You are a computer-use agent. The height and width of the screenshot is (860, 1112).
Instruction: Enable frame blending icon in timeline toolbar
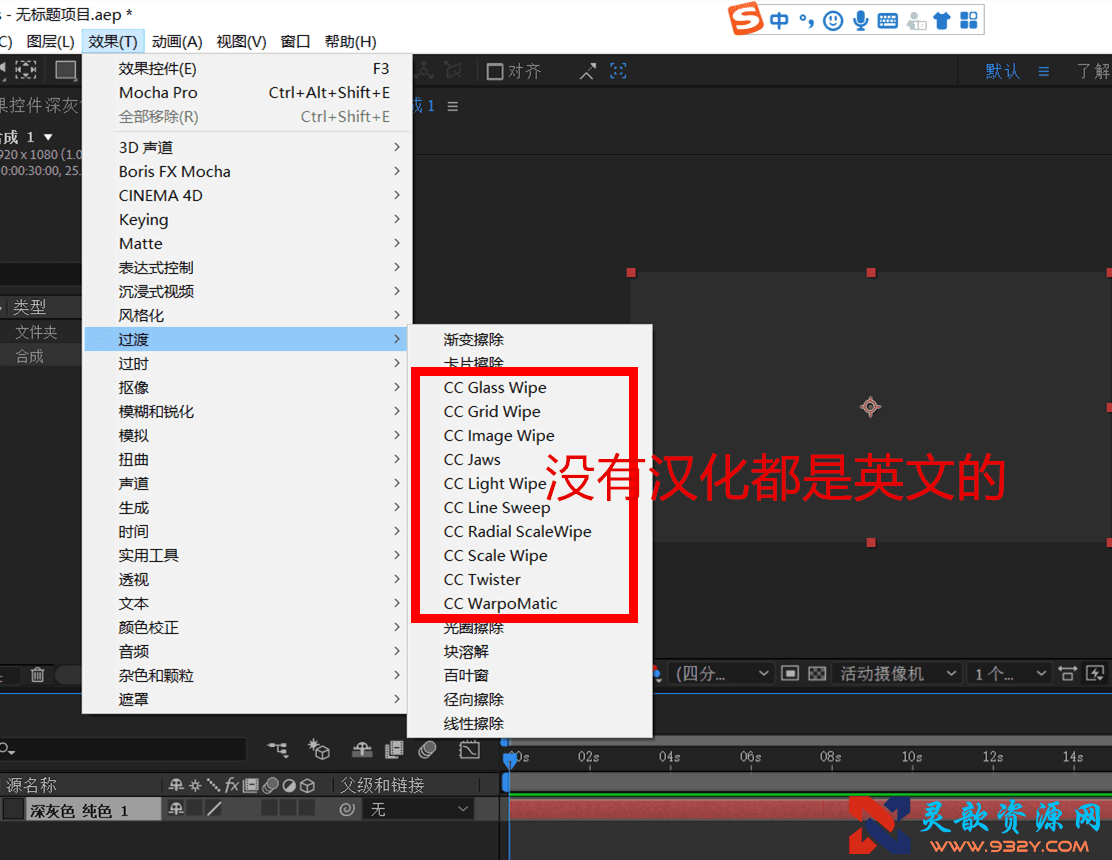click(394, 749)
